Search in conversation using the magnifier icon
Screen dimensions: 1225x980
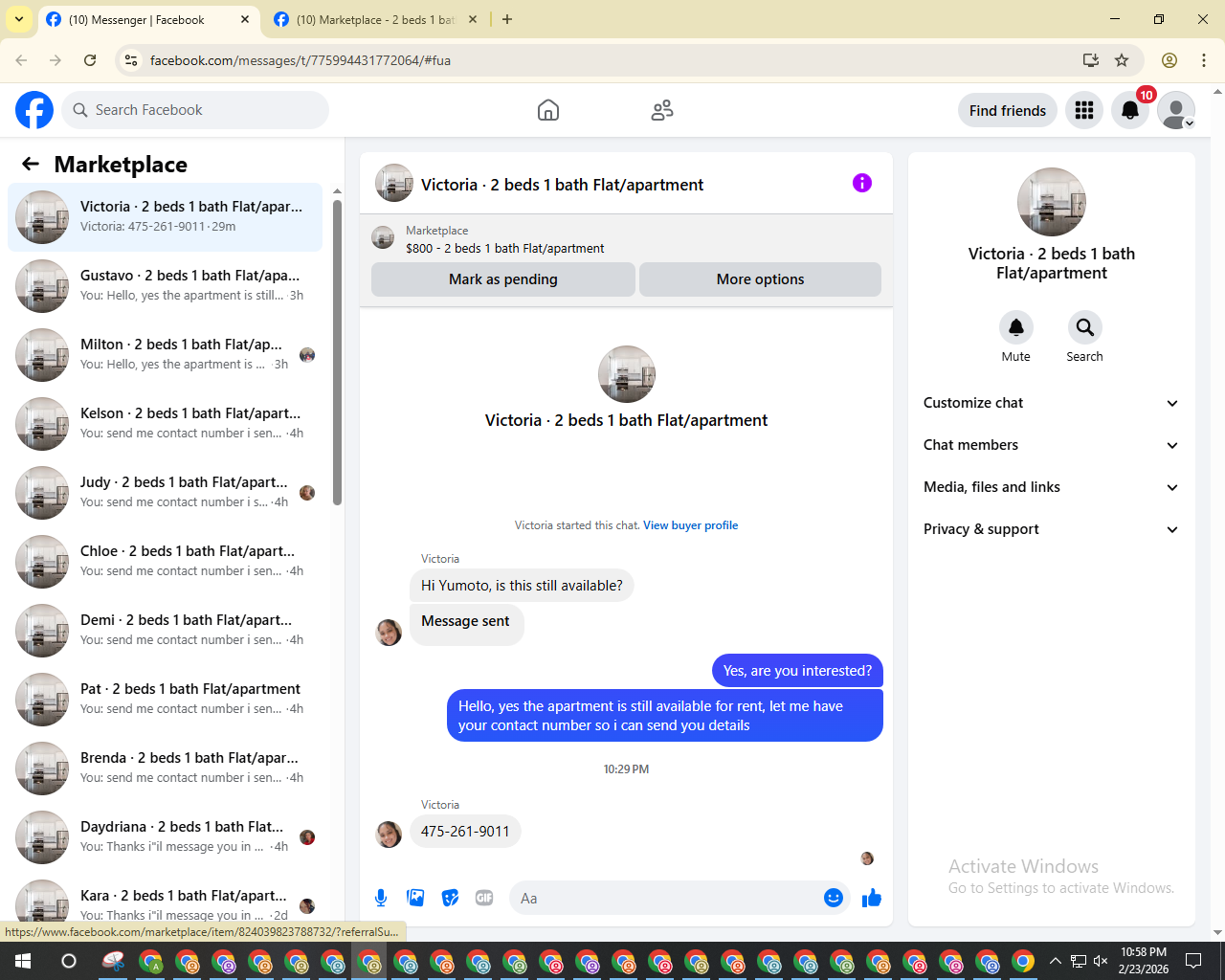[1085, 327]
